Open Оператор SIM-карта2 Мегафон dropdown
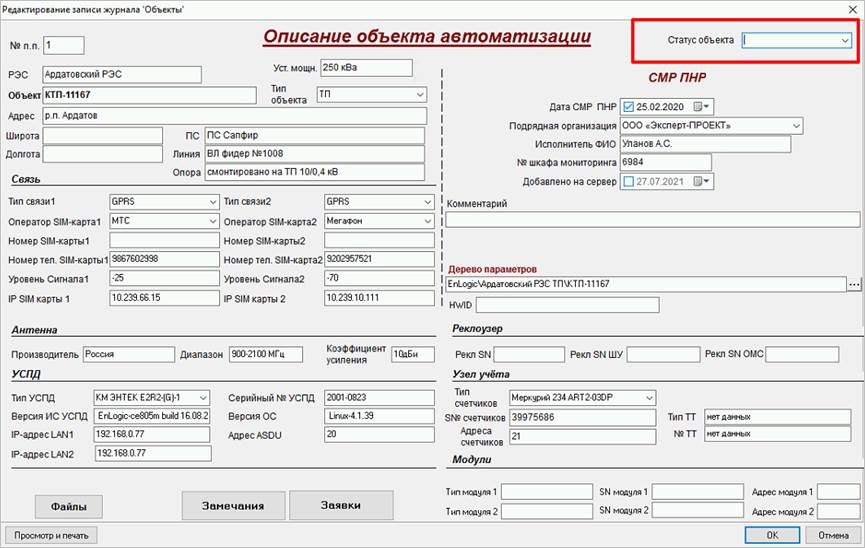The height and width of the screenshot is (548, 865). 428,221
